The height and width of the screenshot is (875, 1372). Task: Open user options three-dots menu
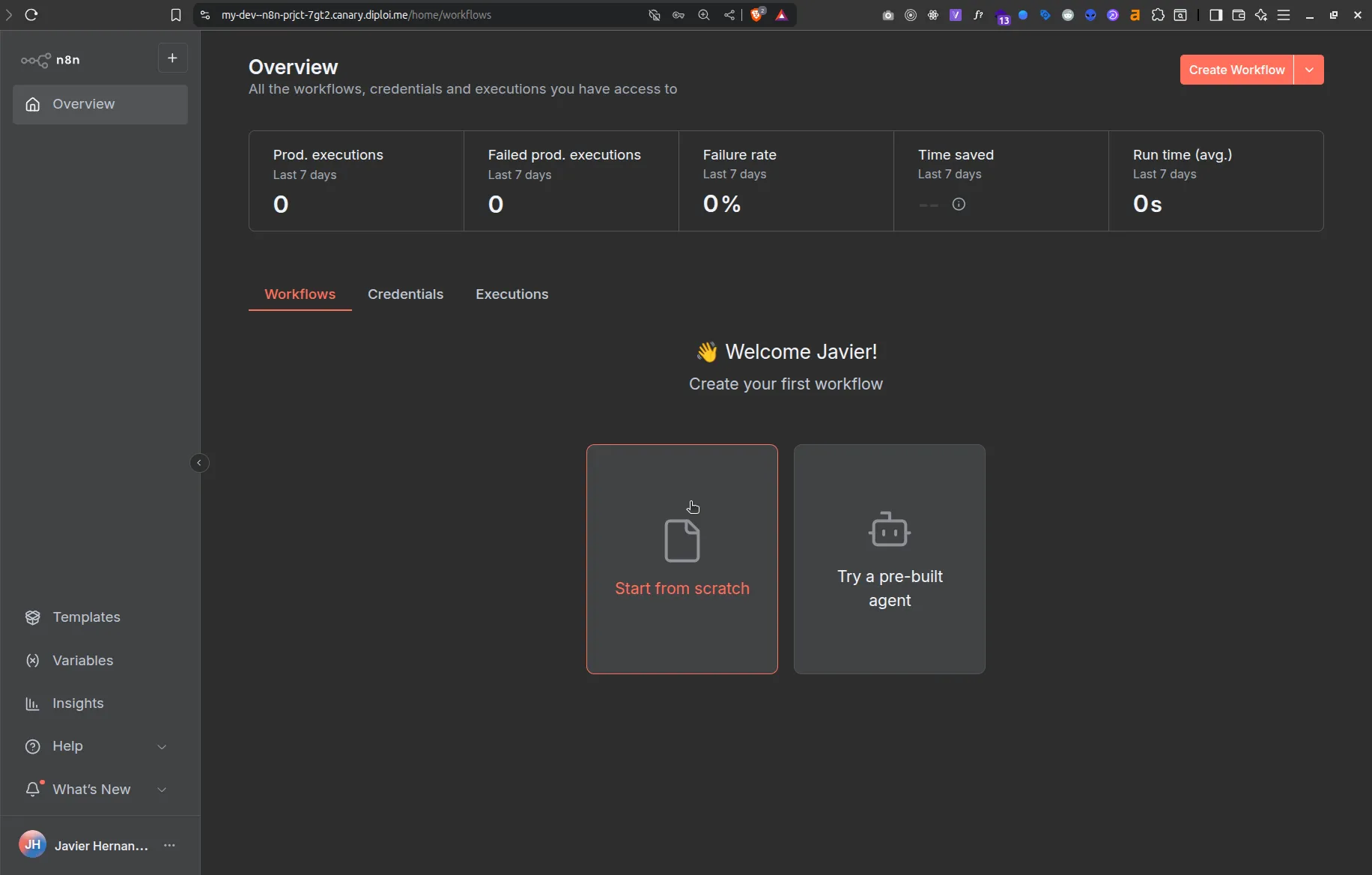[x=170, y=846]
